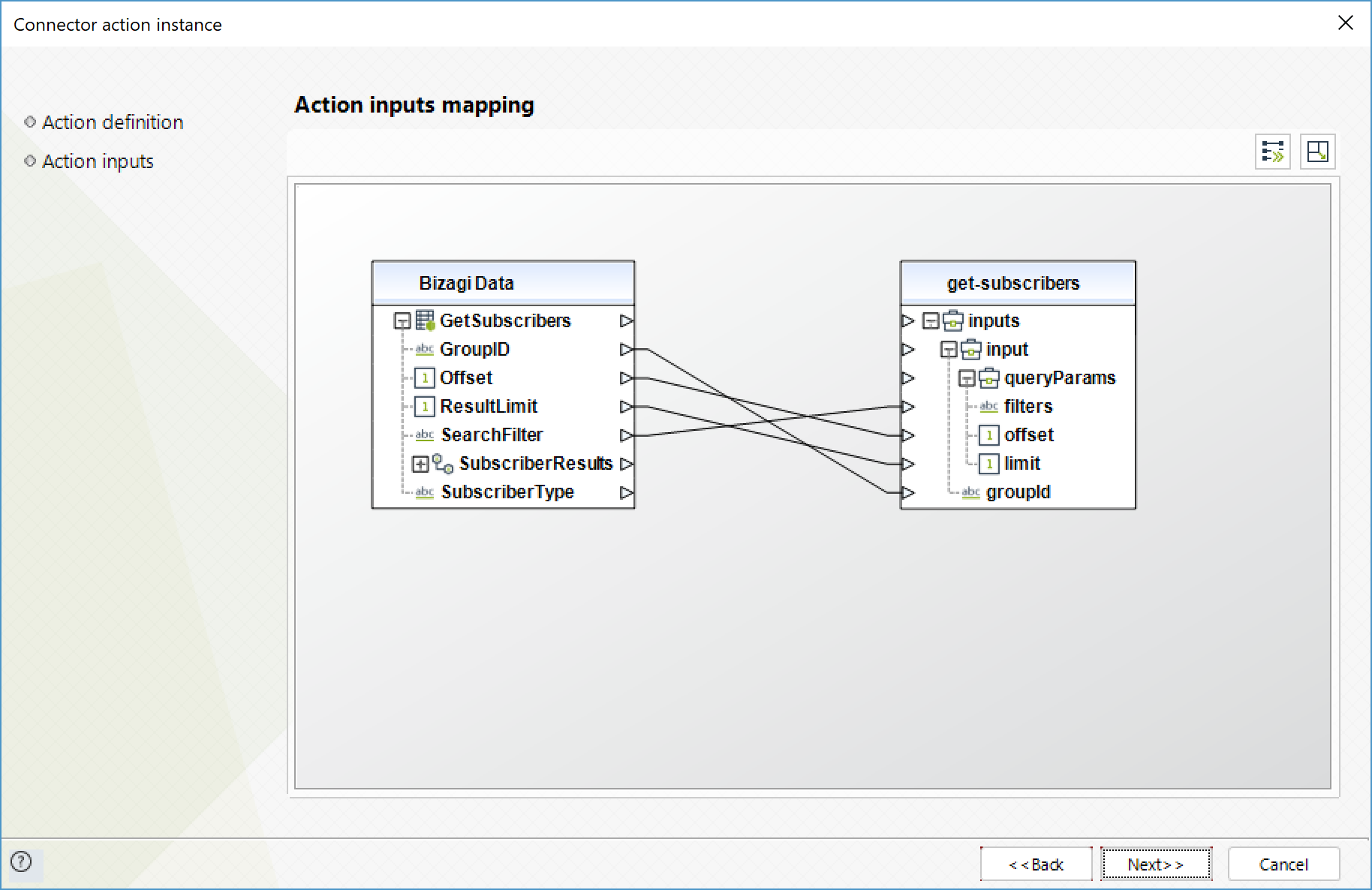Select the SearchFilter attribute
The width and height of the screenshot is (1372, 890).
click(492, 434)
